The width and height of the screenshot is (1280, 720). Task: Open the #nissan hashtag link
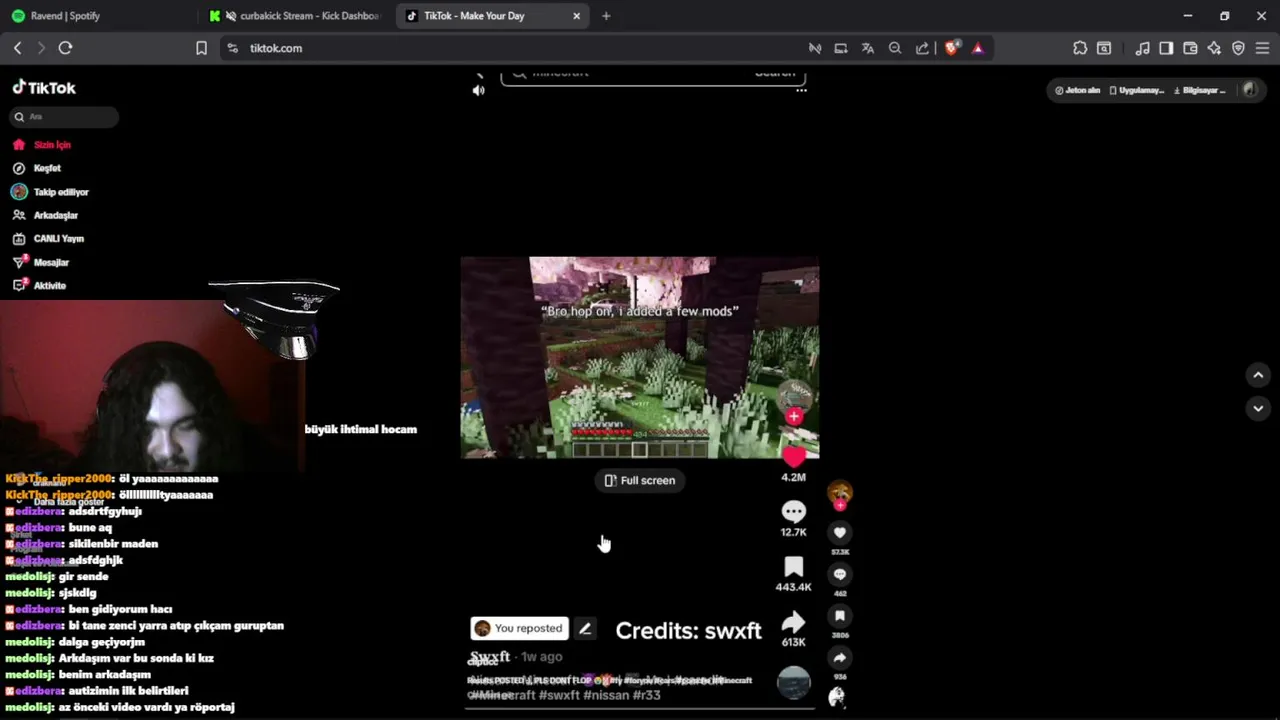[608, 695]
